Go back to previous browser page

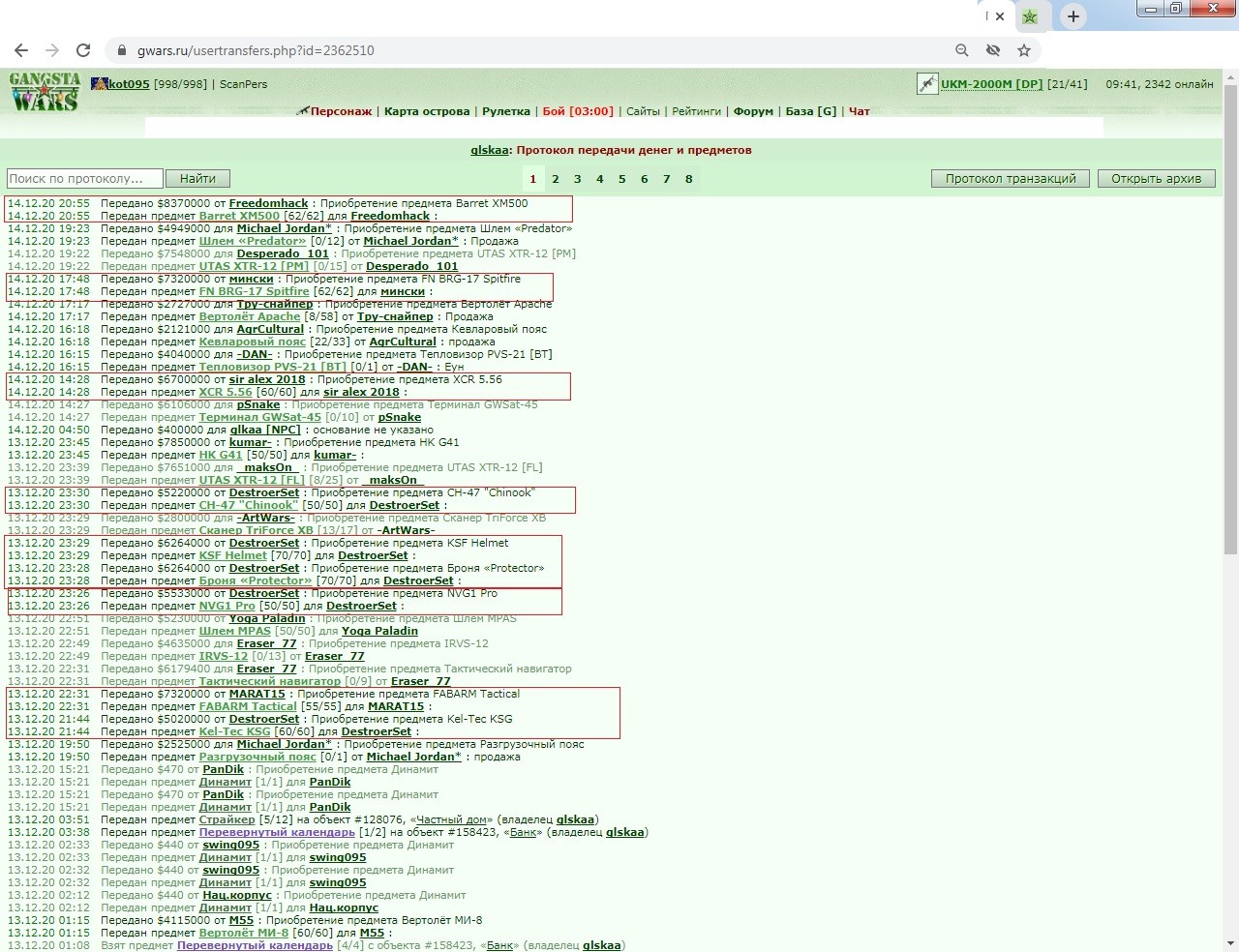[21, 50]
